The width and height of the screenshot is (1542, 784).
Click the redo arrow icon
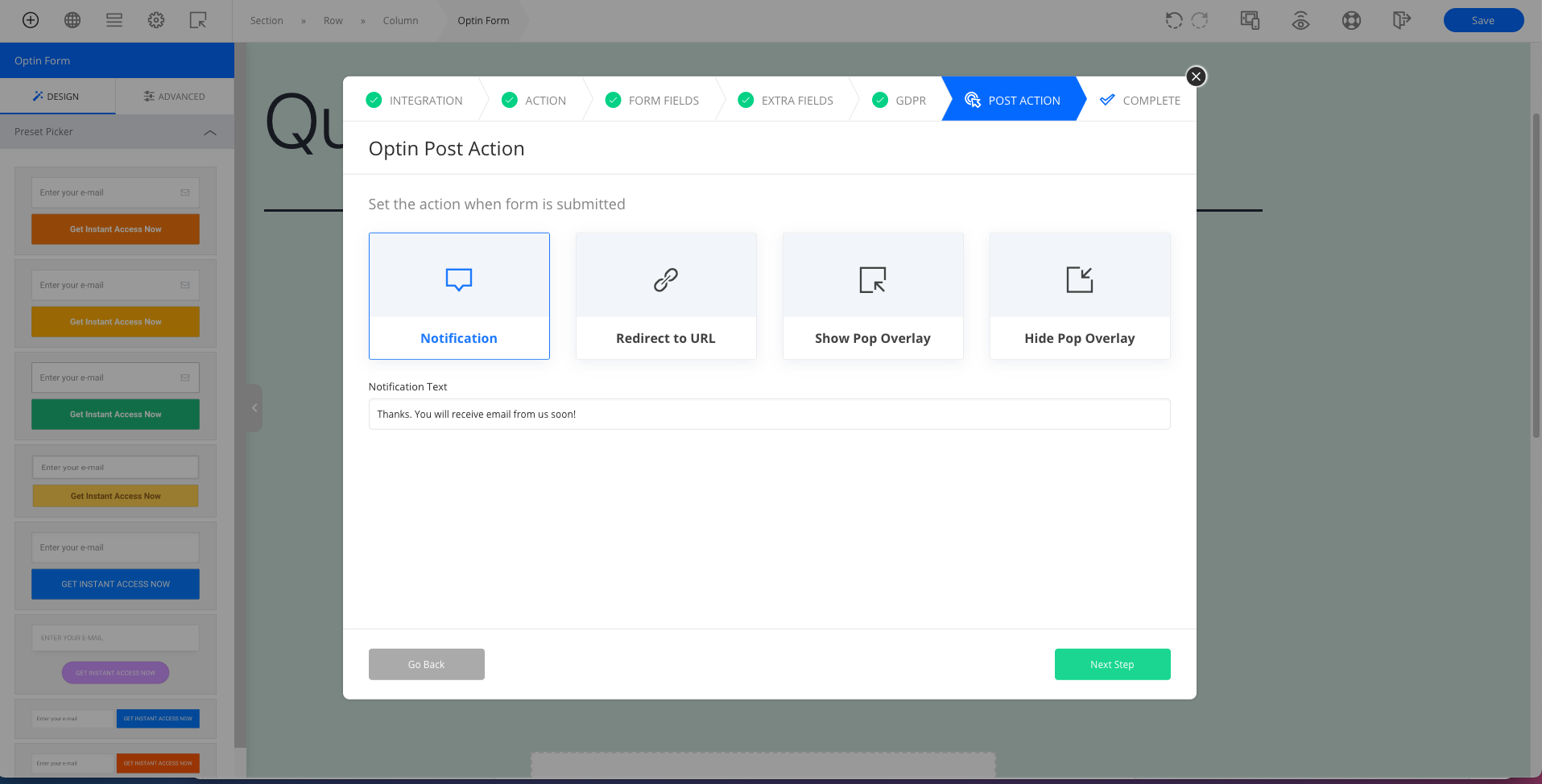tap(1200, 20)
